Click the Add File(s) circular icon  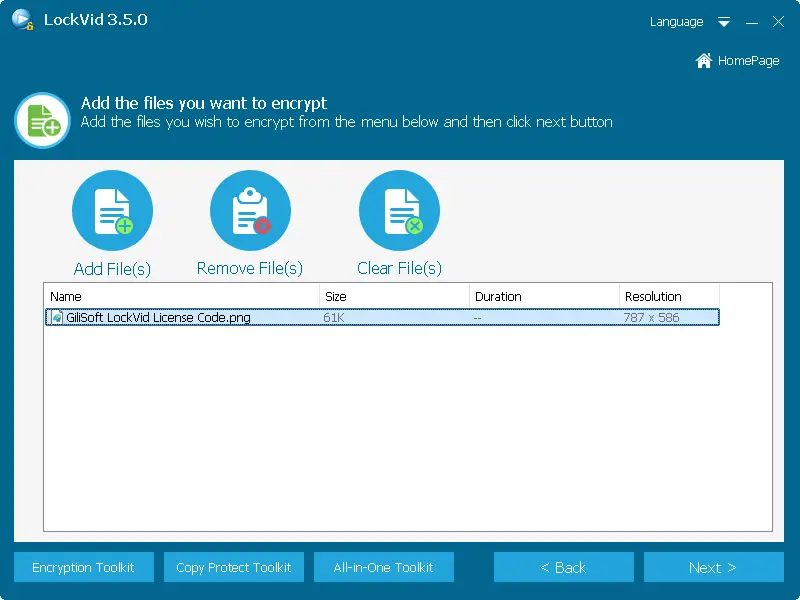[x=112, y=211]
